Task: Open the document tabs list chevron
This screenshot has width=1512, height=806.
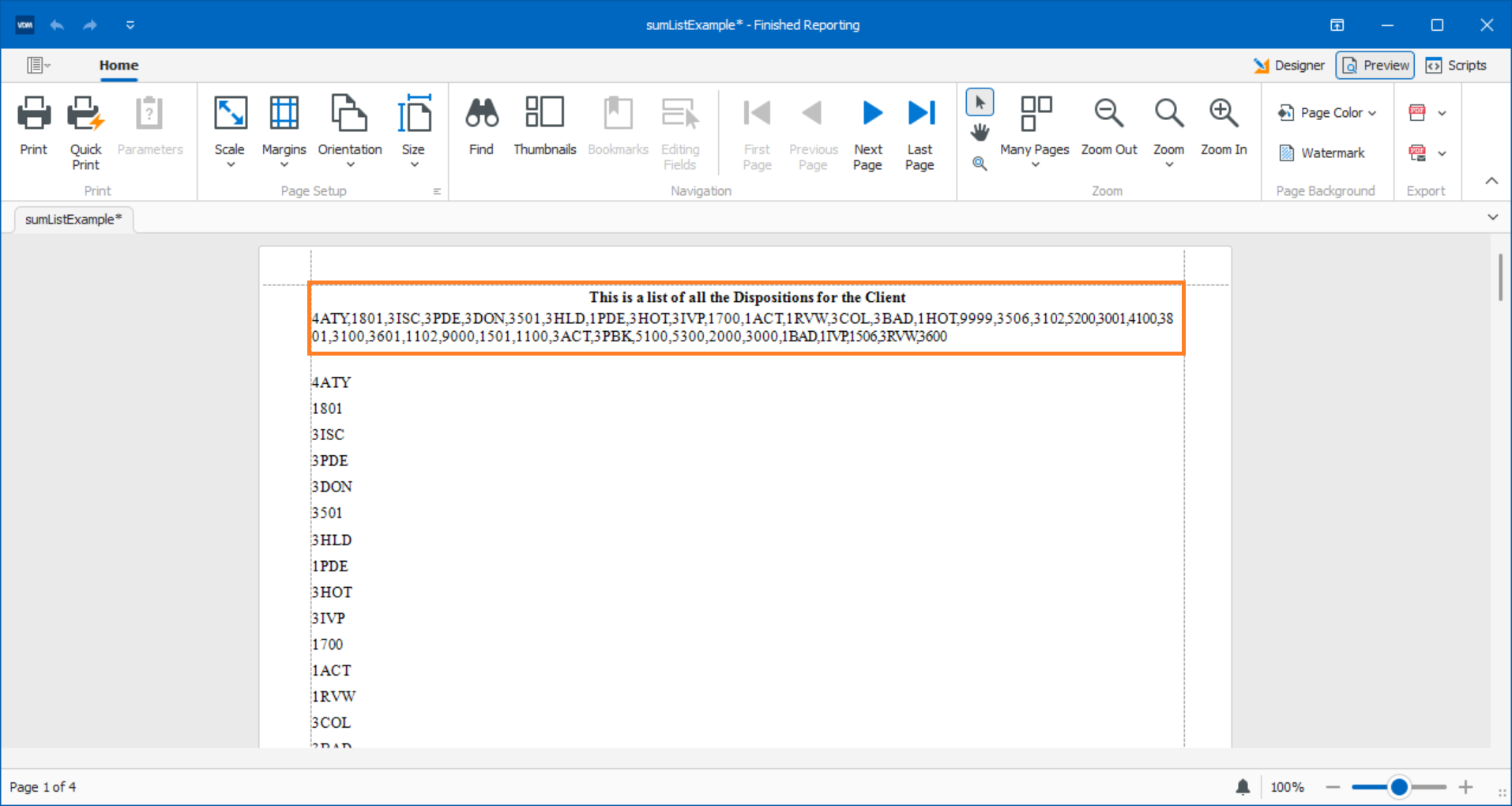Action: pos(1493,217)
